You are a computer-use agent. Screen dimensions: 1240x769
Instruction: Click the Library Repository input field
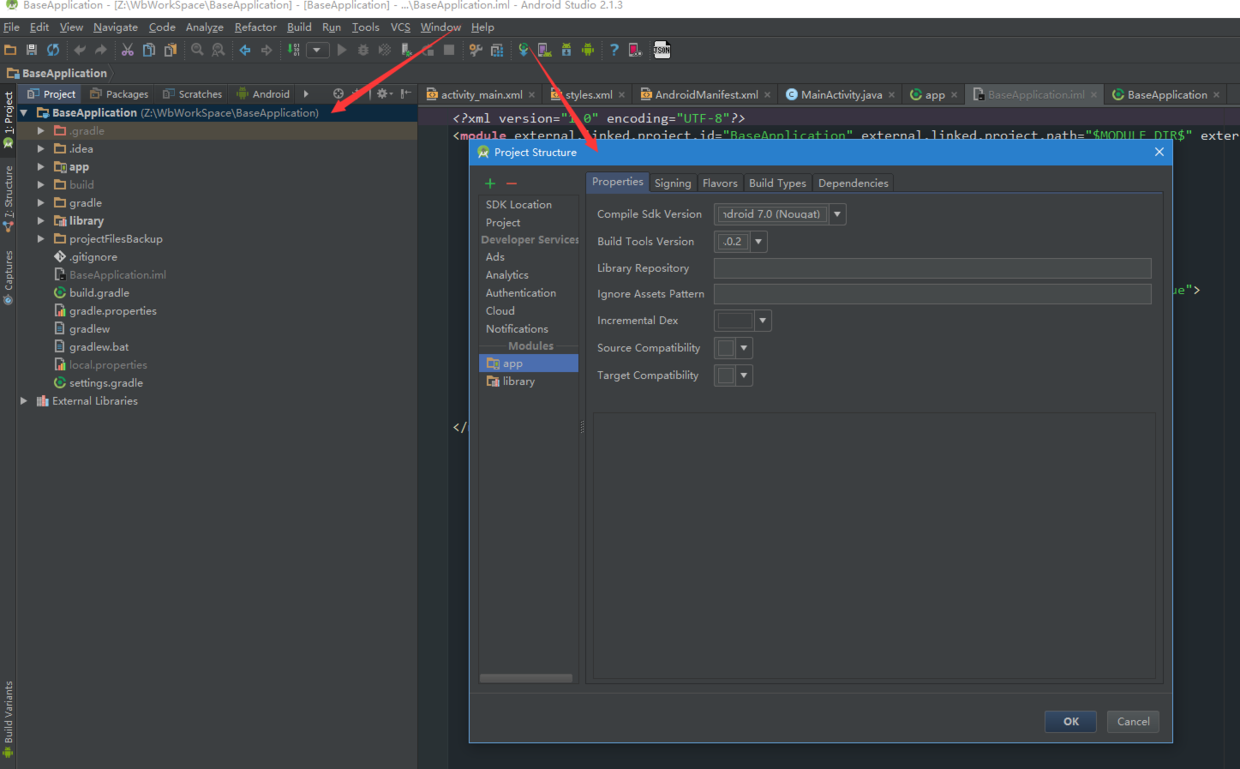tap(932, 268)
